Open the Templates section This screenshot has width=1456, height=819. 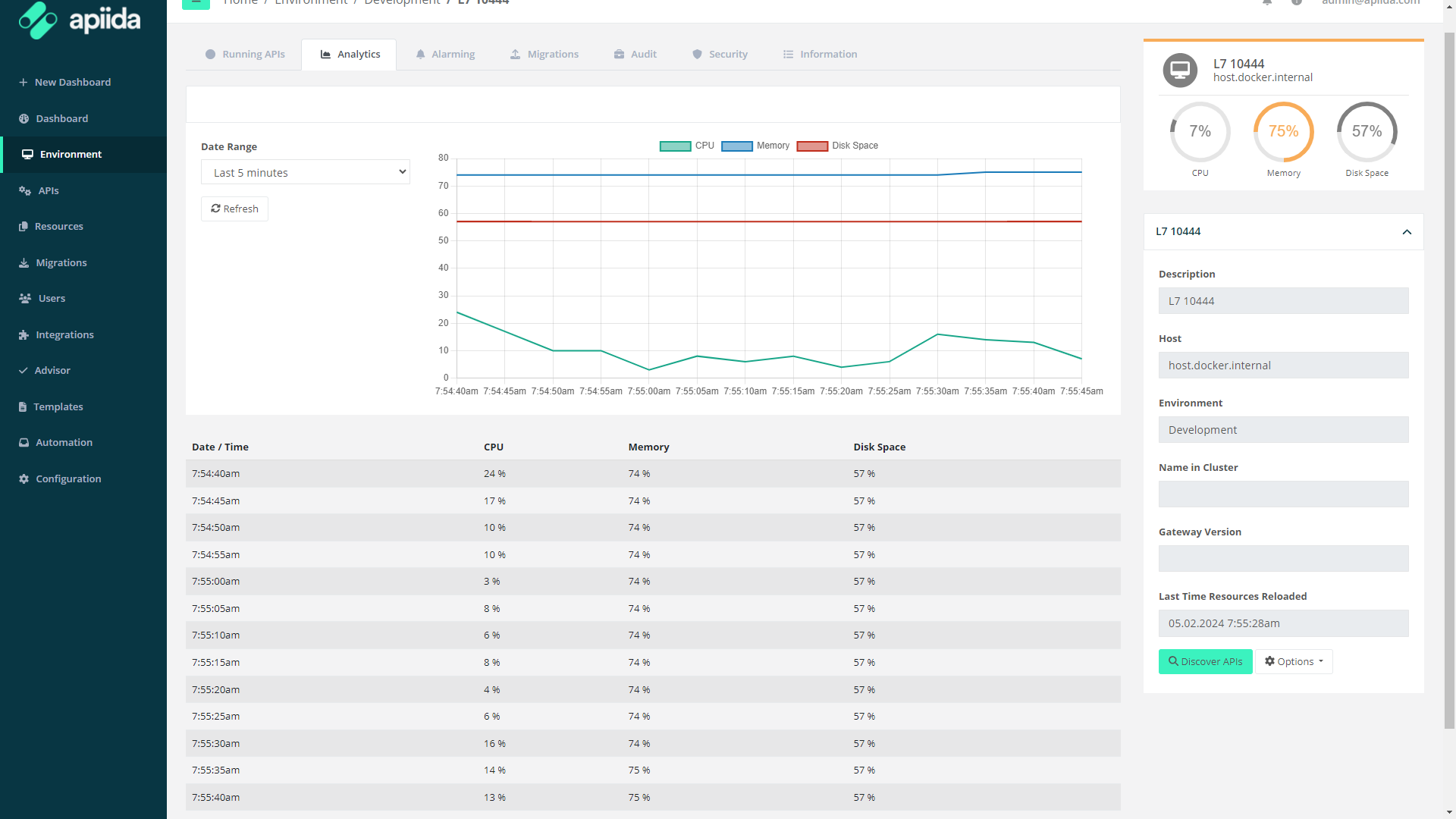[58, 406]
